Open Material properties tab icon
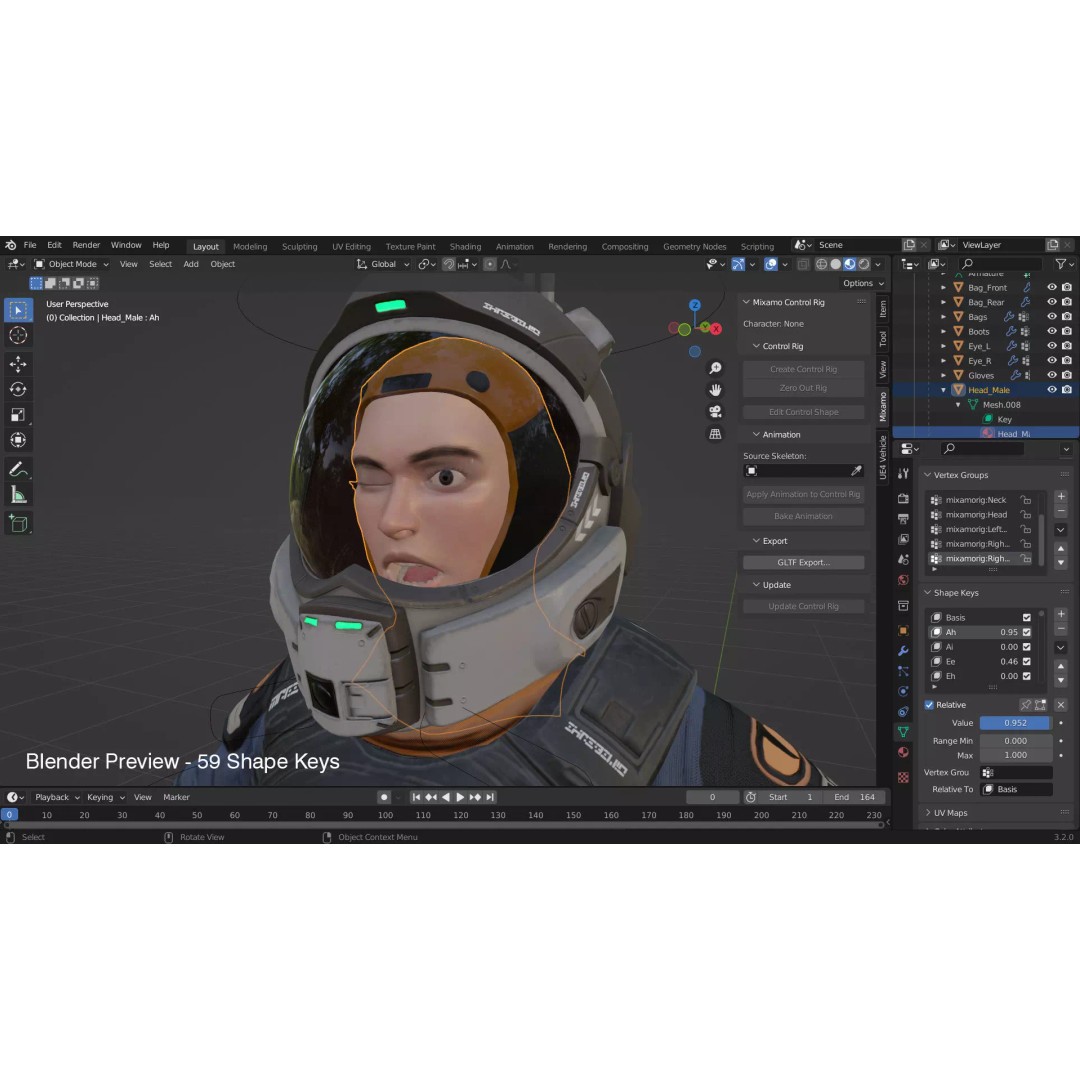The height and width of the screenshot is (1080, 1080). (x=903, y=752)
